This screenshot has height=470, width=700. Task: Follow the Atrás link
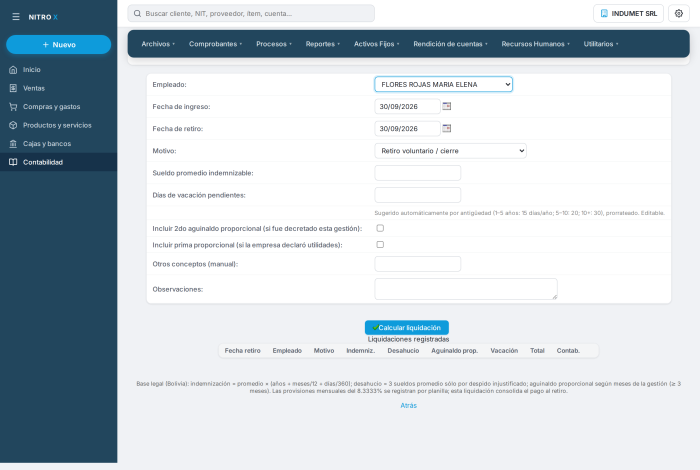[408, 405]
